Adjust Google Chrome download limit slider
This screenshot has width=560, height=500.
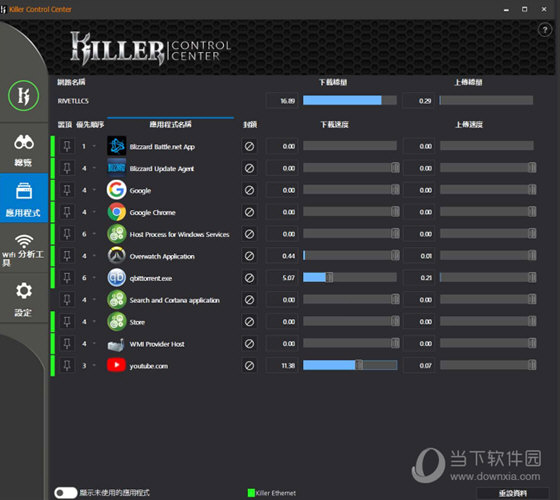click(395, 212)
